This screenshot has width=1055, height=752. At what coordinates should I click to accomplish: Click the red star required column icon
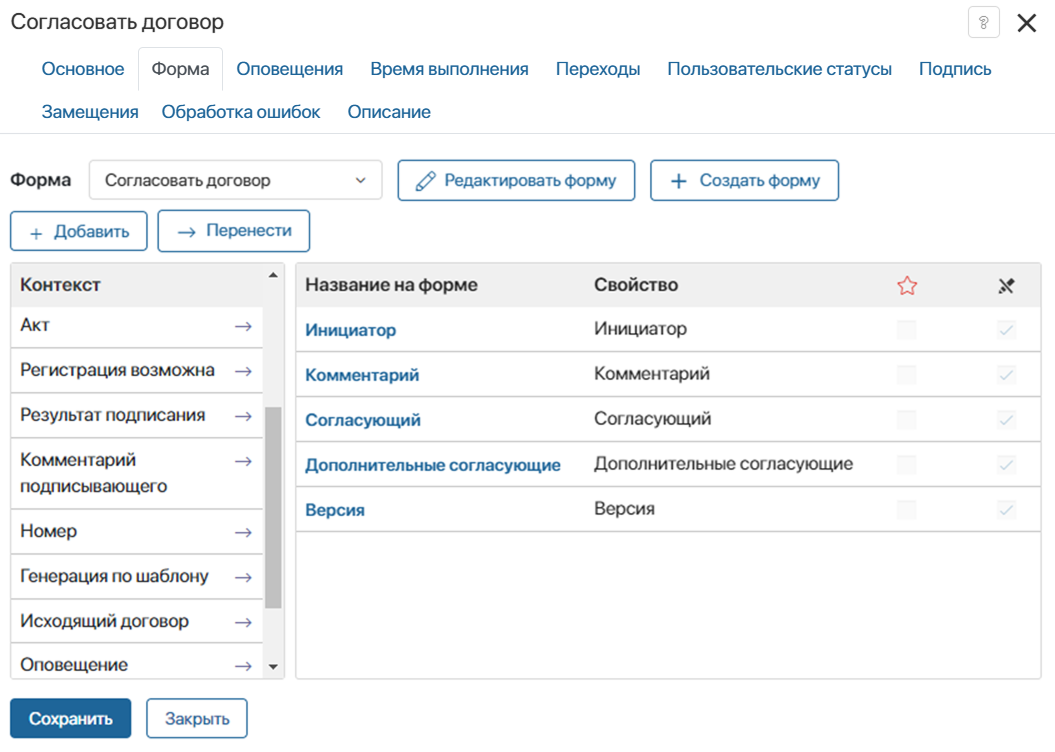[x=907, y=285]
